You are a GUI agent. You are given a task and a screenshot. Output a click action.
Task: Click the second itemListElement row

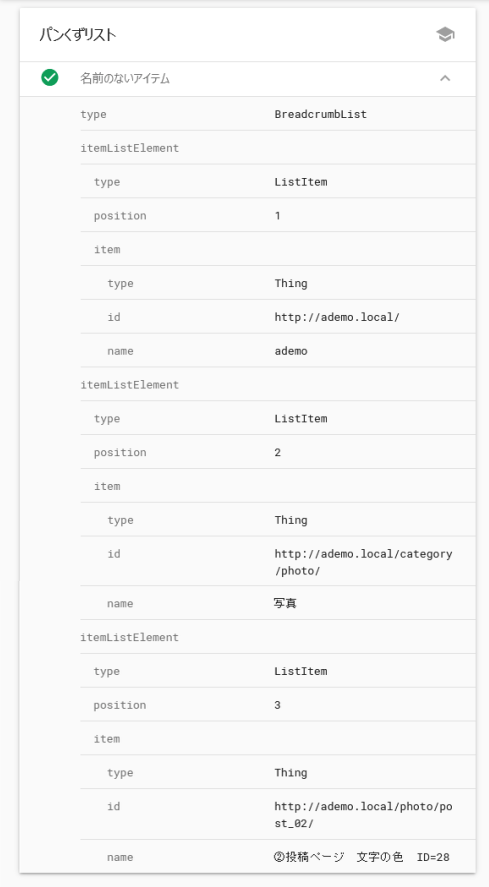pyautogui.click(x=277, y=385)
